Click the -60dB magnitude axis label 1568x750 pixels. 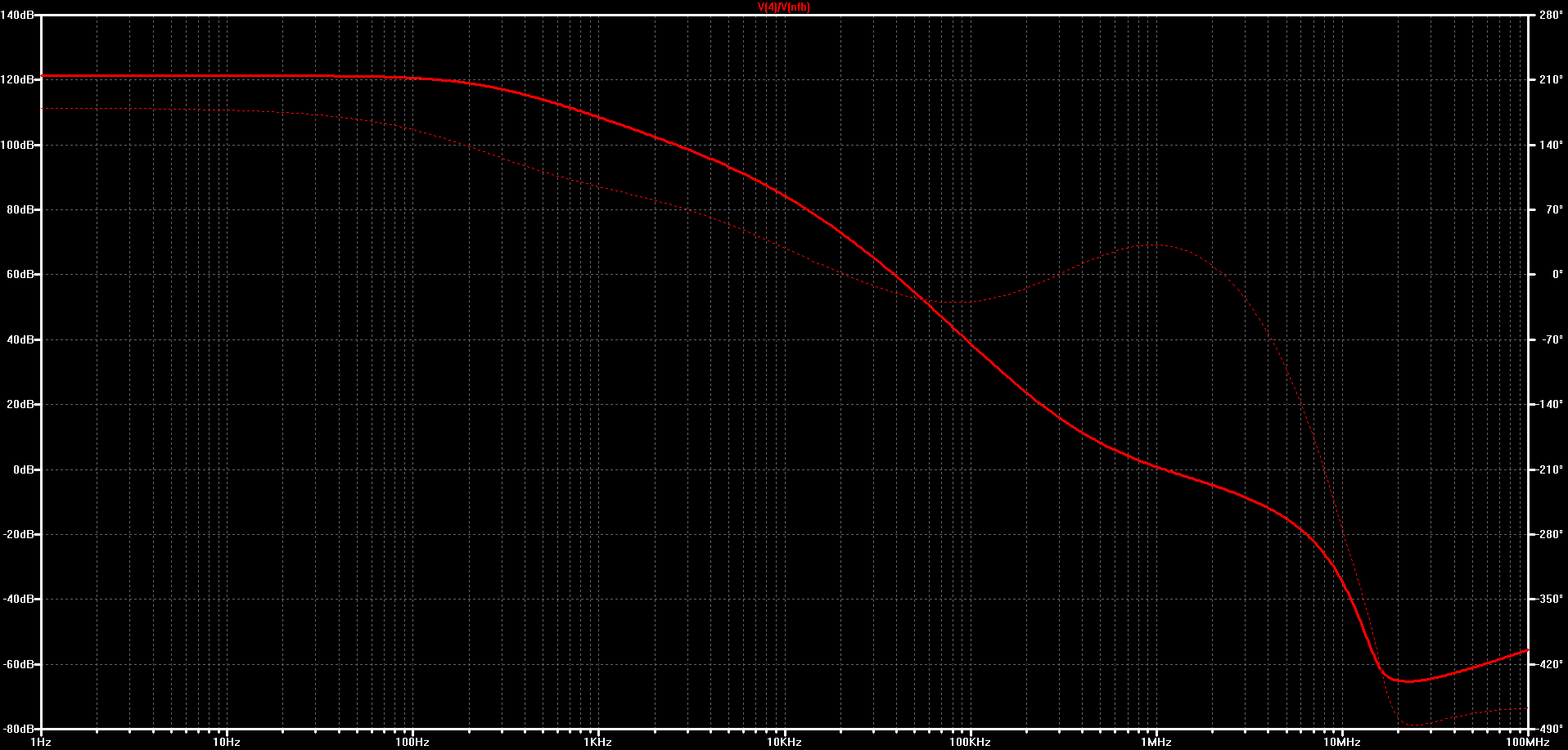[x=18, y=664]
